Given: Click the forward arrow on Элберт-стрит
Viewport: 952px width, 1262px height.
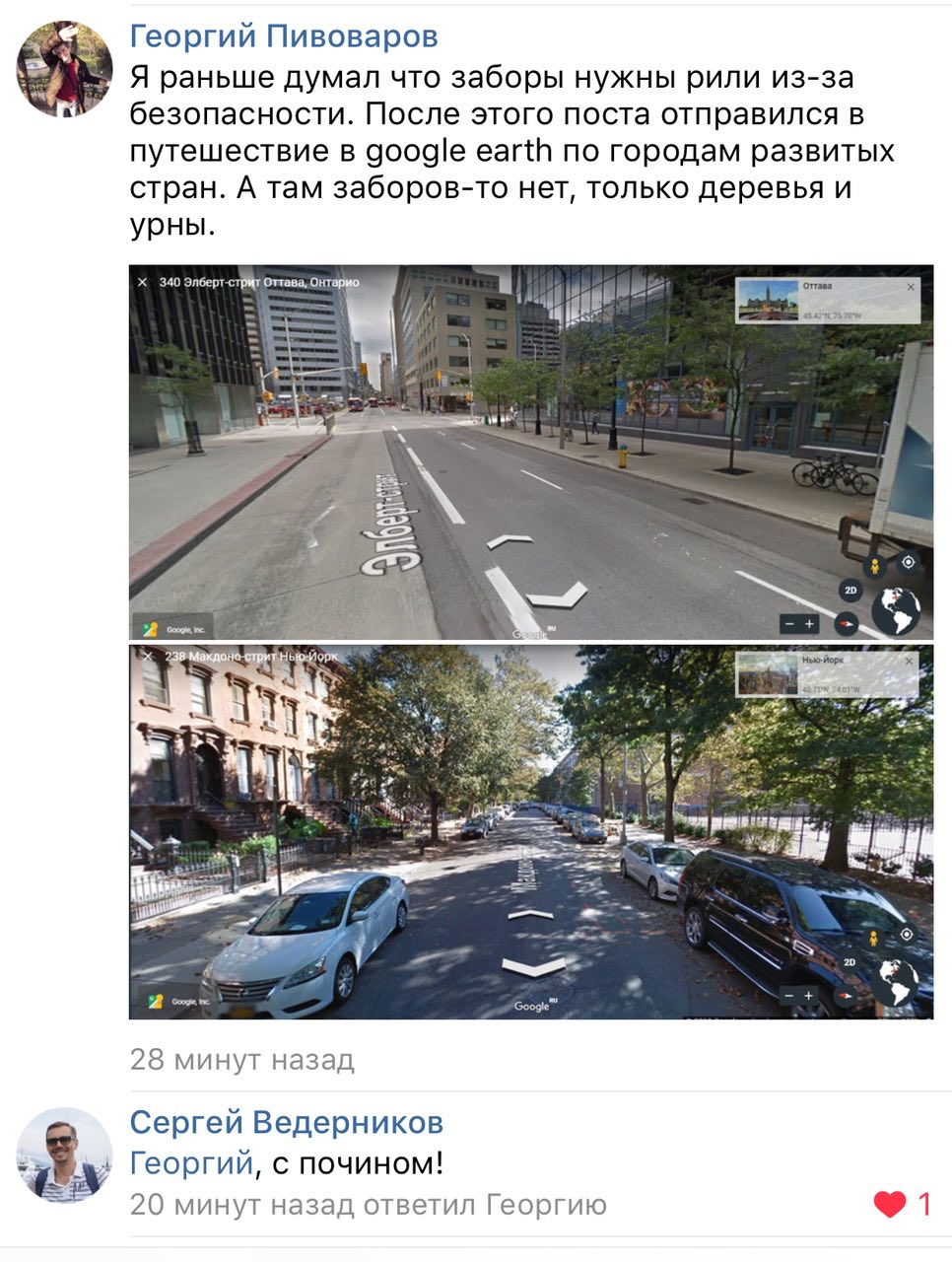Looking at the screenshot, I should click(510, 540).
